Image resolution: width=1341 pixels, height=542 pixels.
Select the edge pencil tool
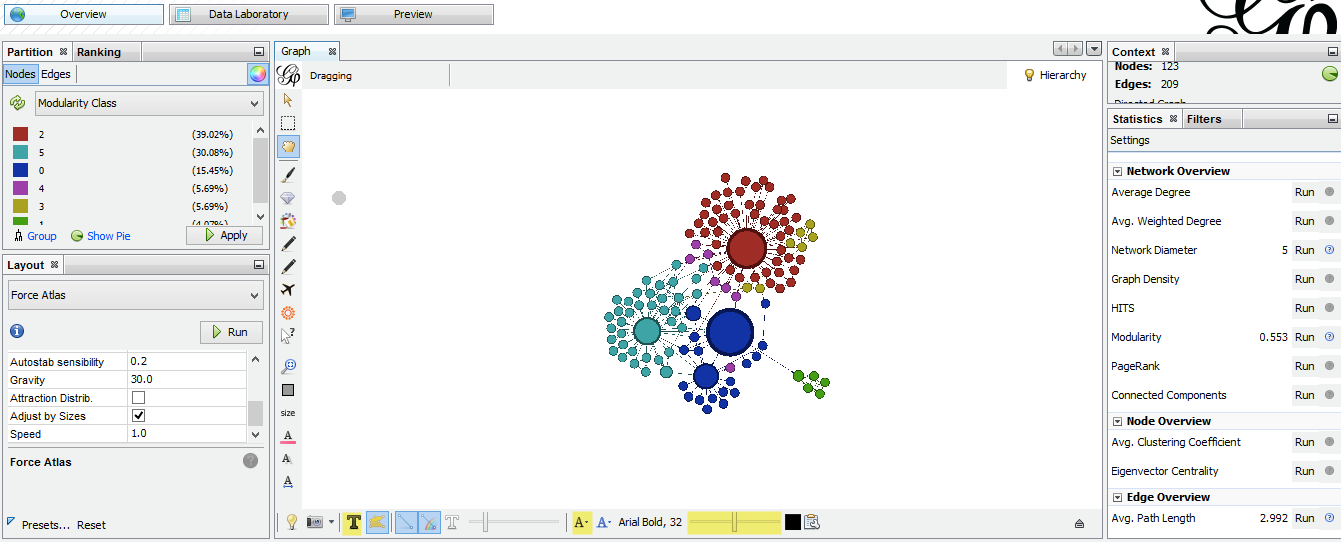pos(288,266)
